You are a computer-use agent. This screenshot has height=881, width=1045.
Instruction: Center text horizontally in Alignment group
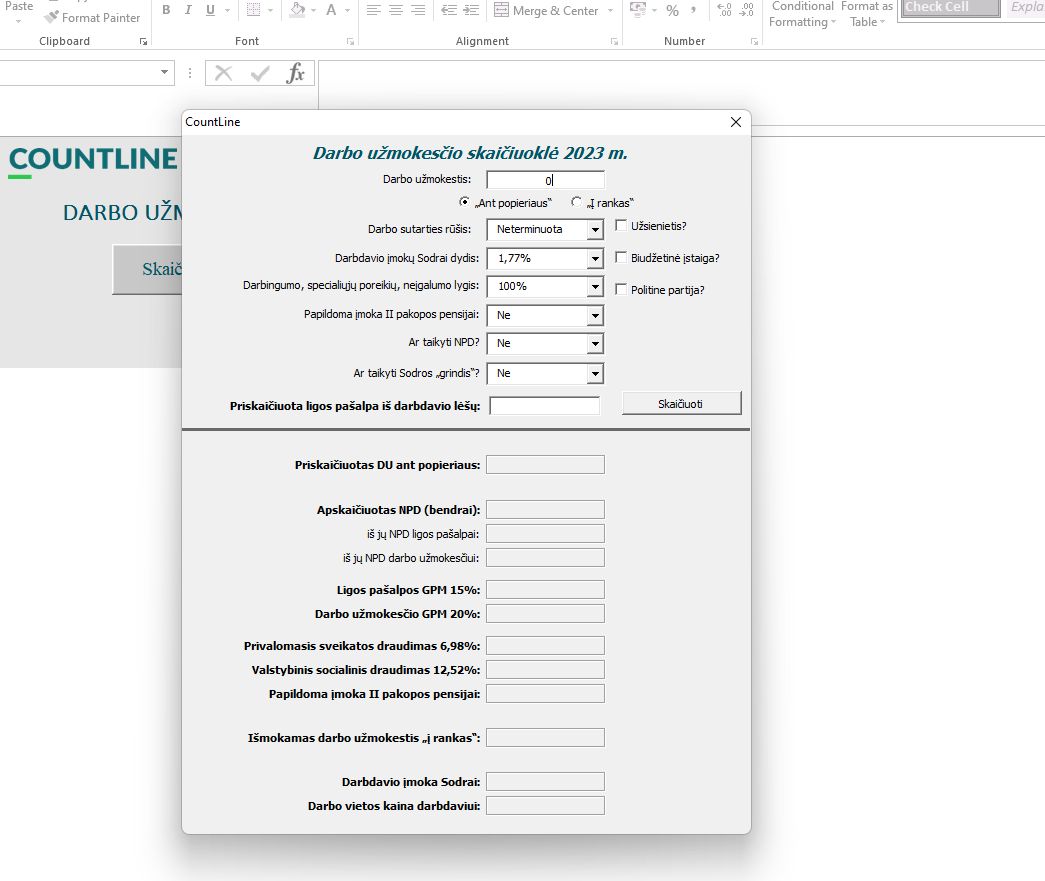point(396,10)
